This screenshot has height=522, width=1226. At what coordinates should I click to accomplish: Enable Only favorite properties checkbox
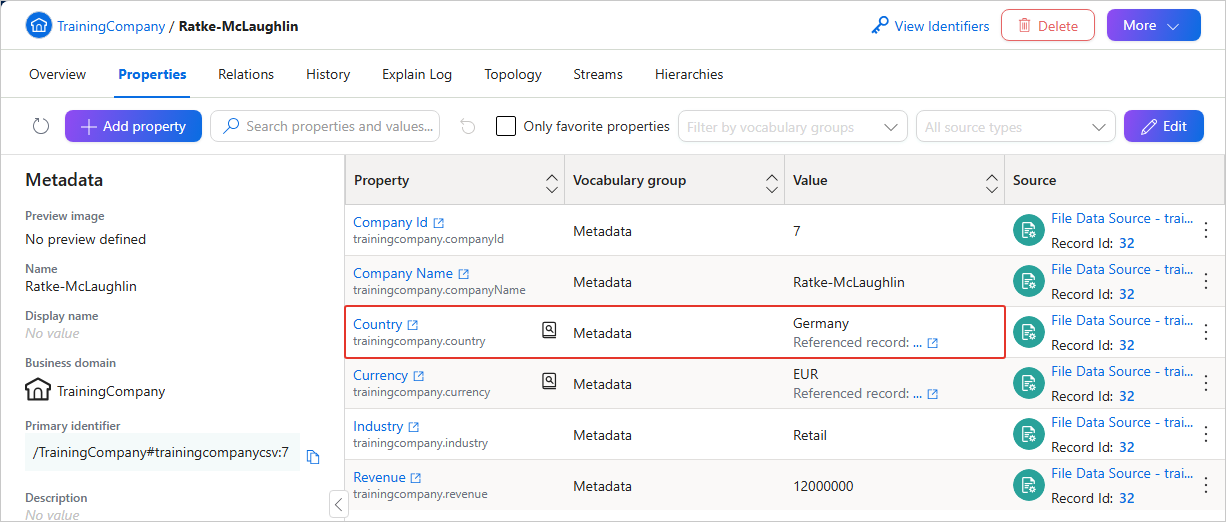[506, 126]
